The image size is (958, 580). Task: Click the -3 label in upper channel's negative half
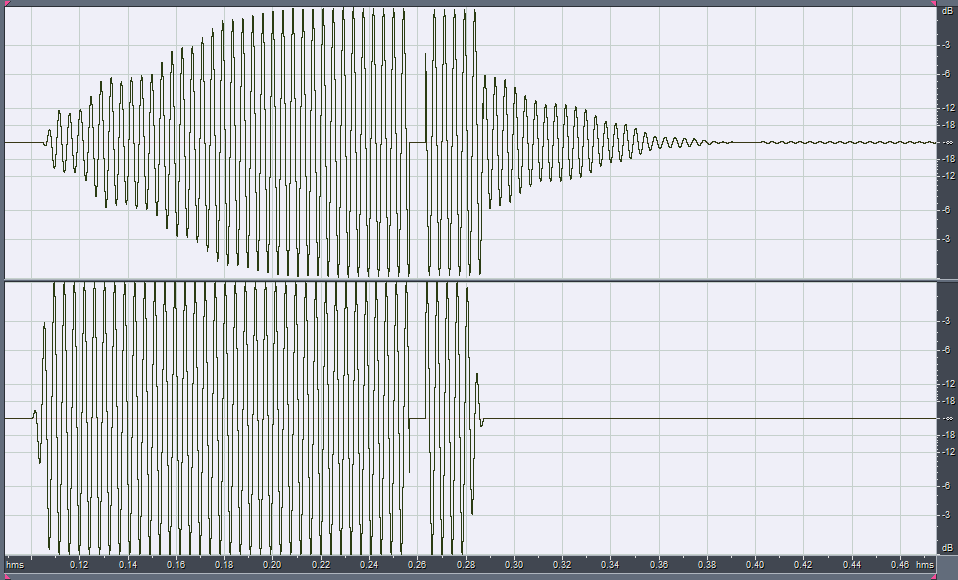[946, 239]
